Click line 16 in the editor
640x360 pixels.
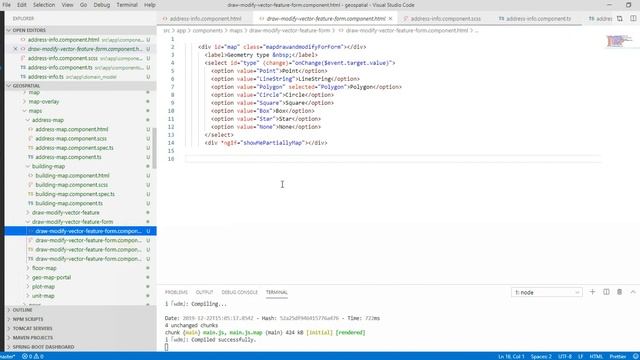click(x=392, y=159)
